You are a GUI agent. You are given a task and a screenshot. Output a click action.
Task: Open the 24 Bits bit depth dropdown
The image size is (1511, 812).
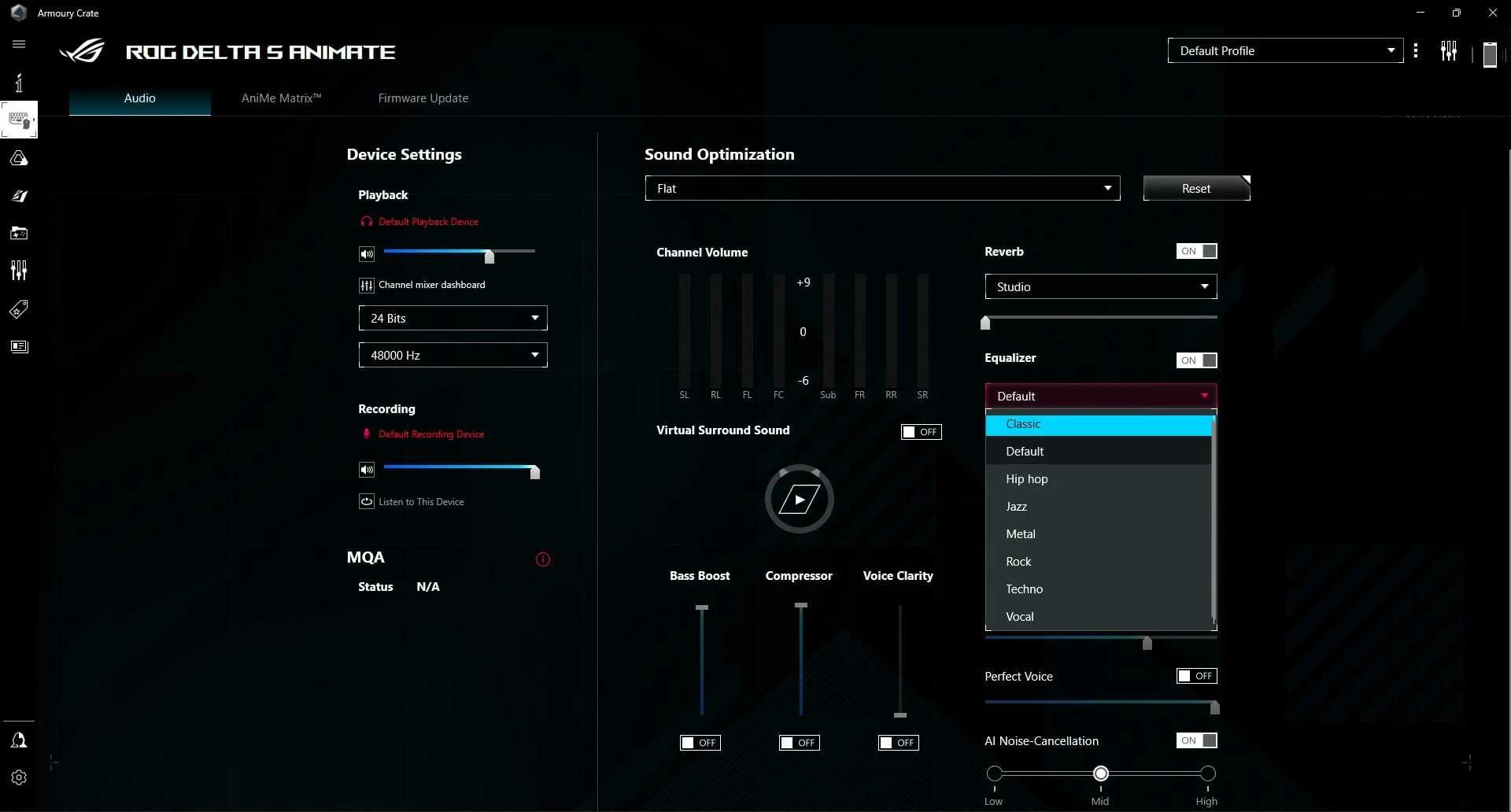point(453,318)
